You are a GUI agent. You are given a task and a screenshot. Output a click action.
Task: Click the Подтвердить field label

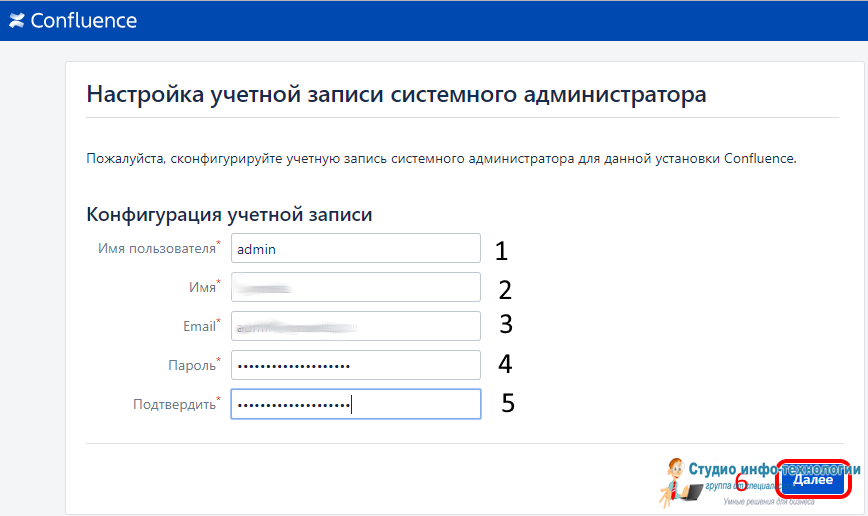tap(174, 405)
